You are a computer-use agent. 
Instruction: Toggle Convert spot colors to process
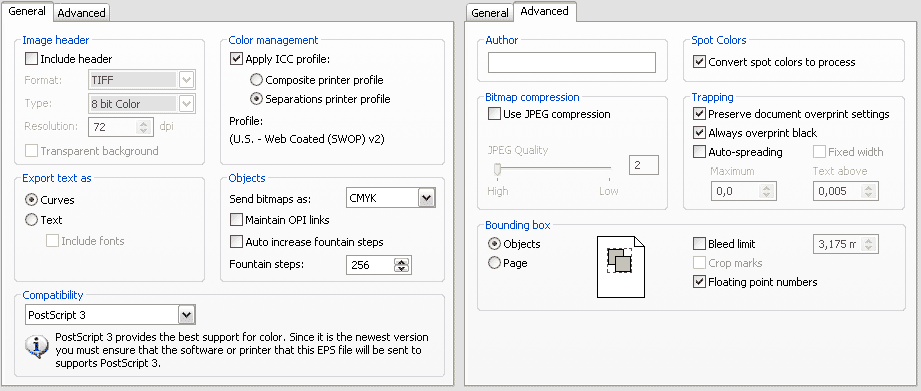(x=699, y=62)
